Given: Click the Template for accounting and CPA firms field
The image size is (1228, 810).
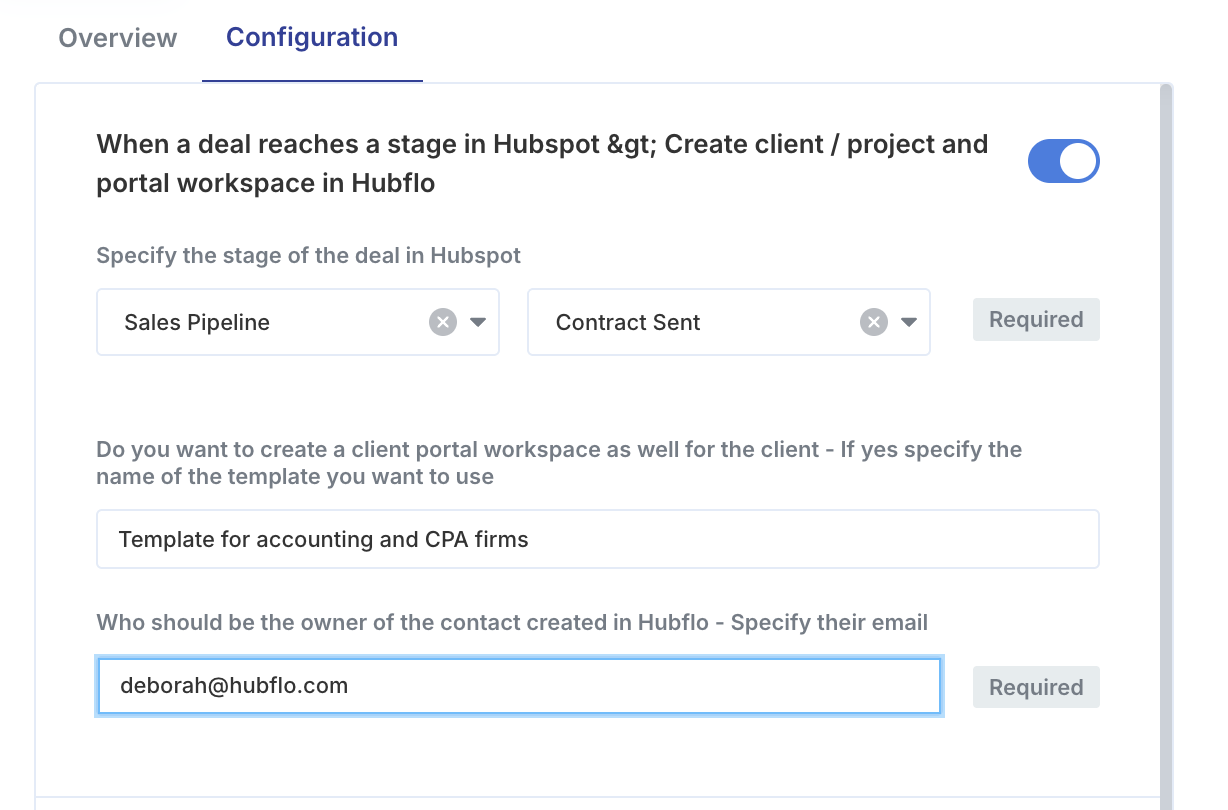Looking at the screenshot, I should [598, 539].
